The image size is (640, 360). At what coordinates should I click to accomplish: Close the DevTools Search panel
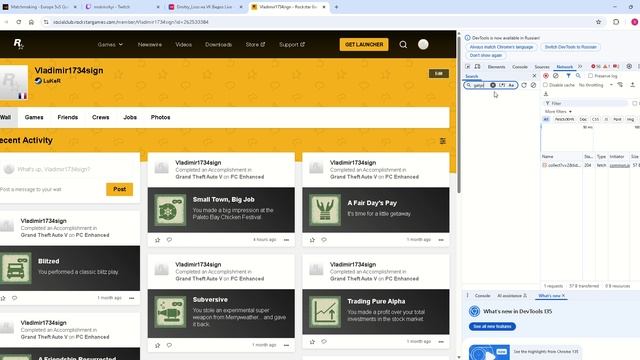point(534,76)
